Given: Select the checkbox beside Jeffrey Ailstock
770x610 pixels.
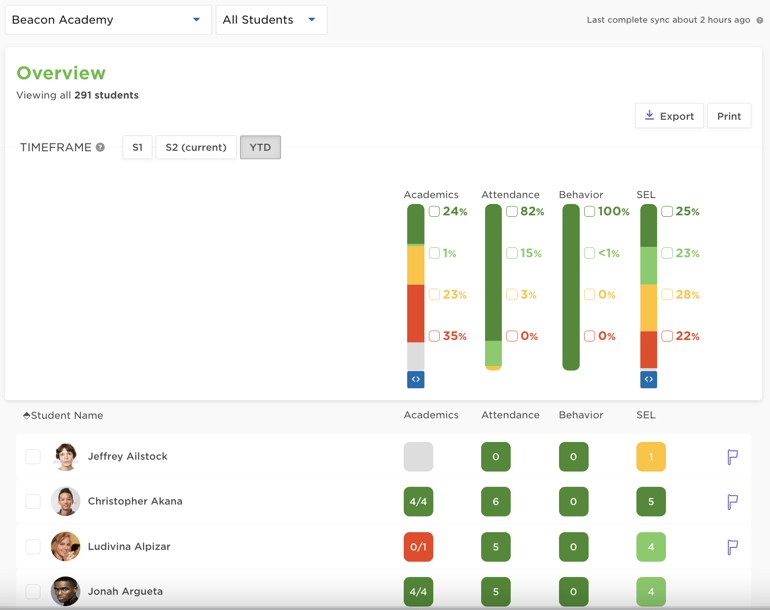Looking at the screenshot, I should (33, 457).
